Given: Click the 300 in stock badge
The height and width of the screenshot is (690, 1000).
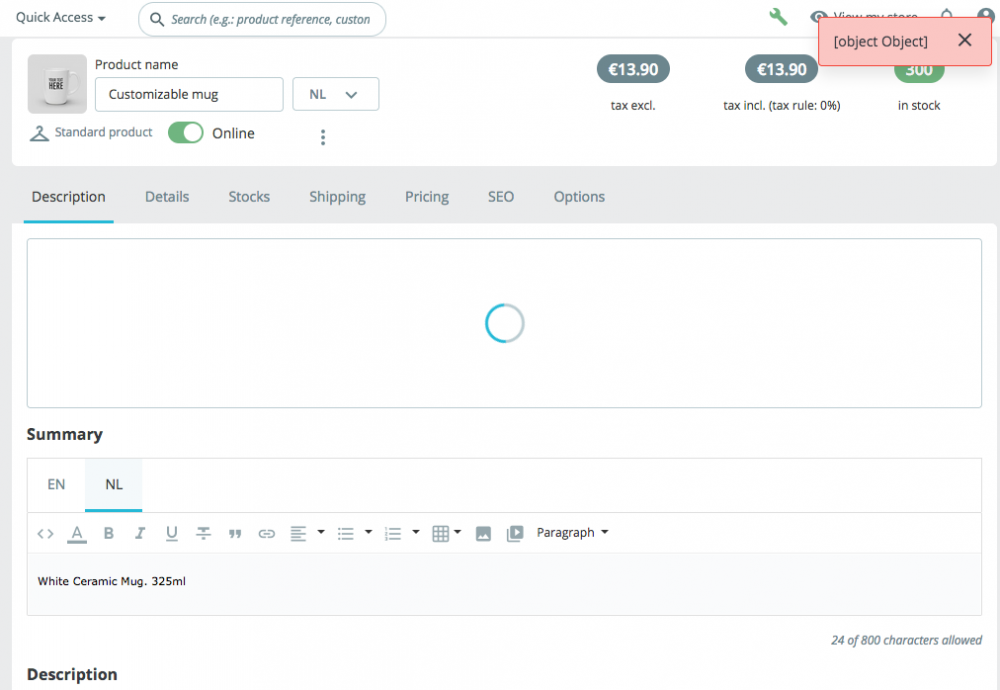Looking at the screenshot, I should [x=919, y=71].
